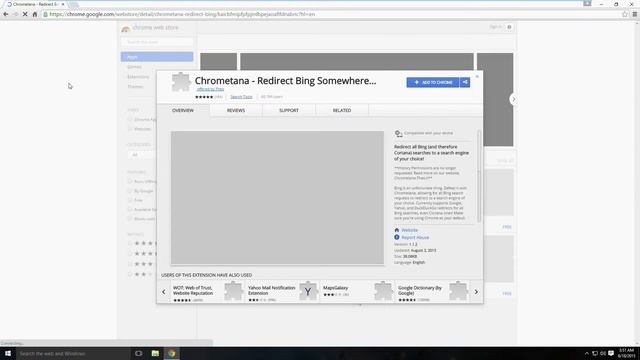Click the Report Abuse link

(x=415, y=238)
